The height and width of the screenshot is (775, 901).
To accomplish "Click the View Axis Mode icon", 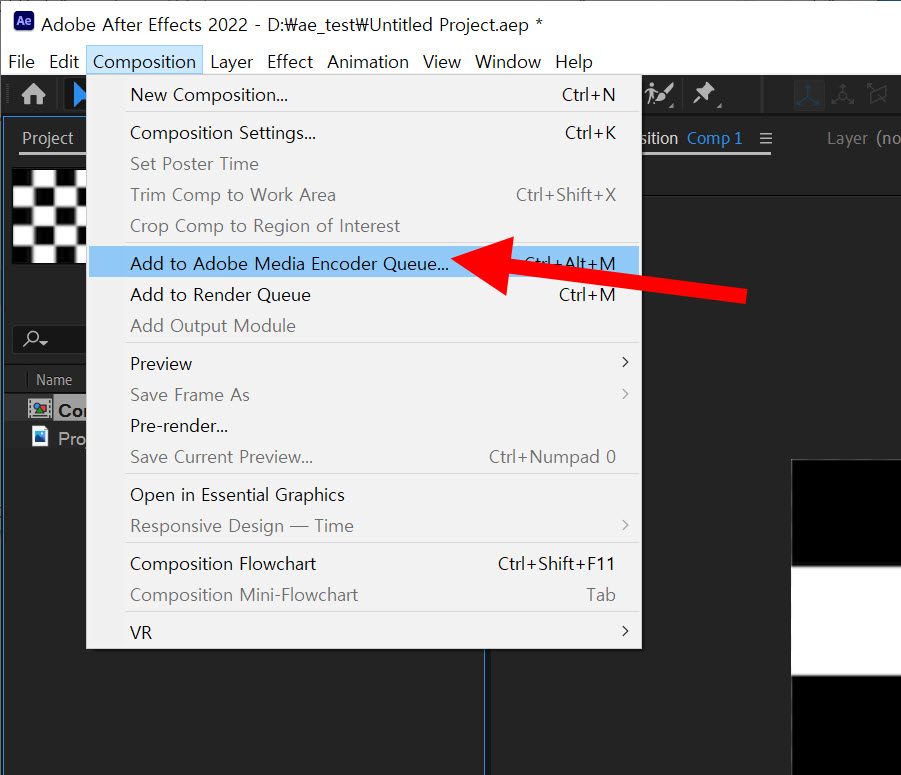I will pos(877,94).
